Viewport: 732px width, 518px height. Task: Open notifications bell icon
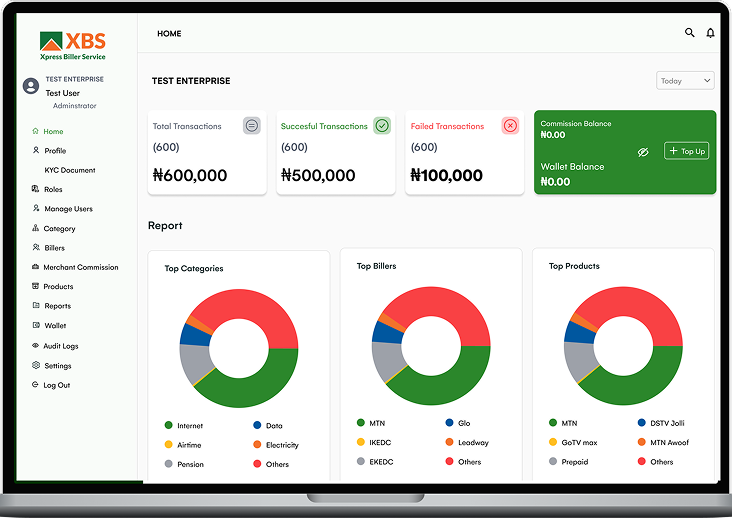pyautogui.click(x=710, y=33)
